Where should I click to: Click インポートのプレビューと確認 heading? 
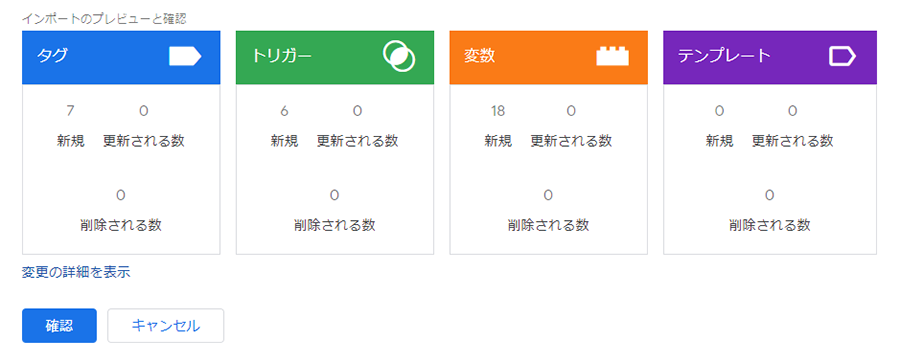[x=104, y=18]
